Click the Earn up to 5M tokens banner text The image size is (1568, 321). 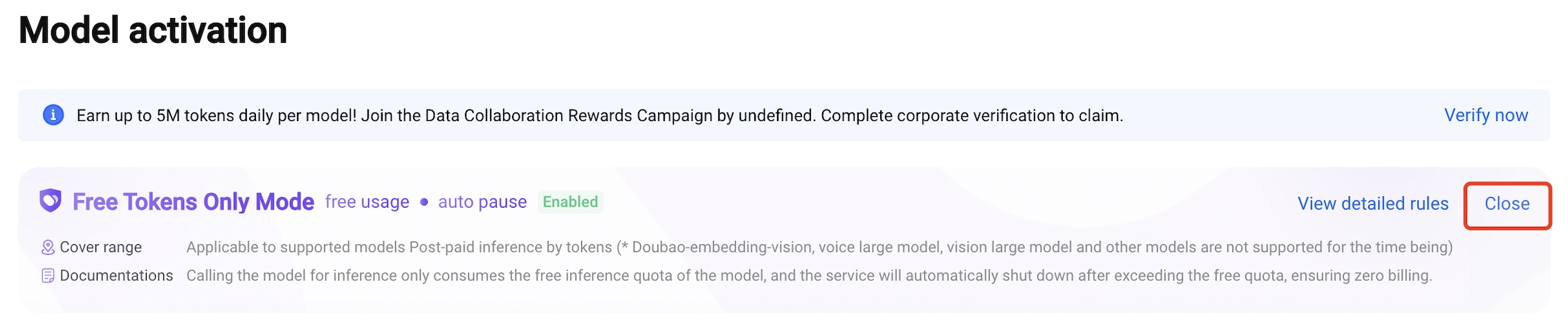click(600, 115)
